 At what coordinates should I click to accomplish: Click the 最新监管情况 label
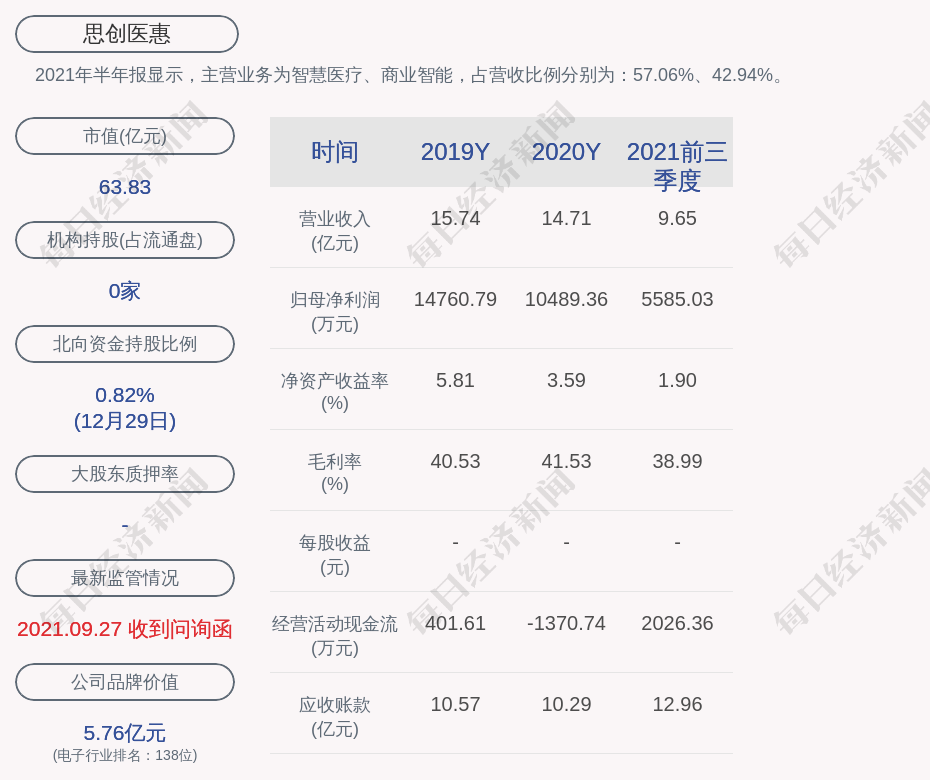click(x=125, y=578)
